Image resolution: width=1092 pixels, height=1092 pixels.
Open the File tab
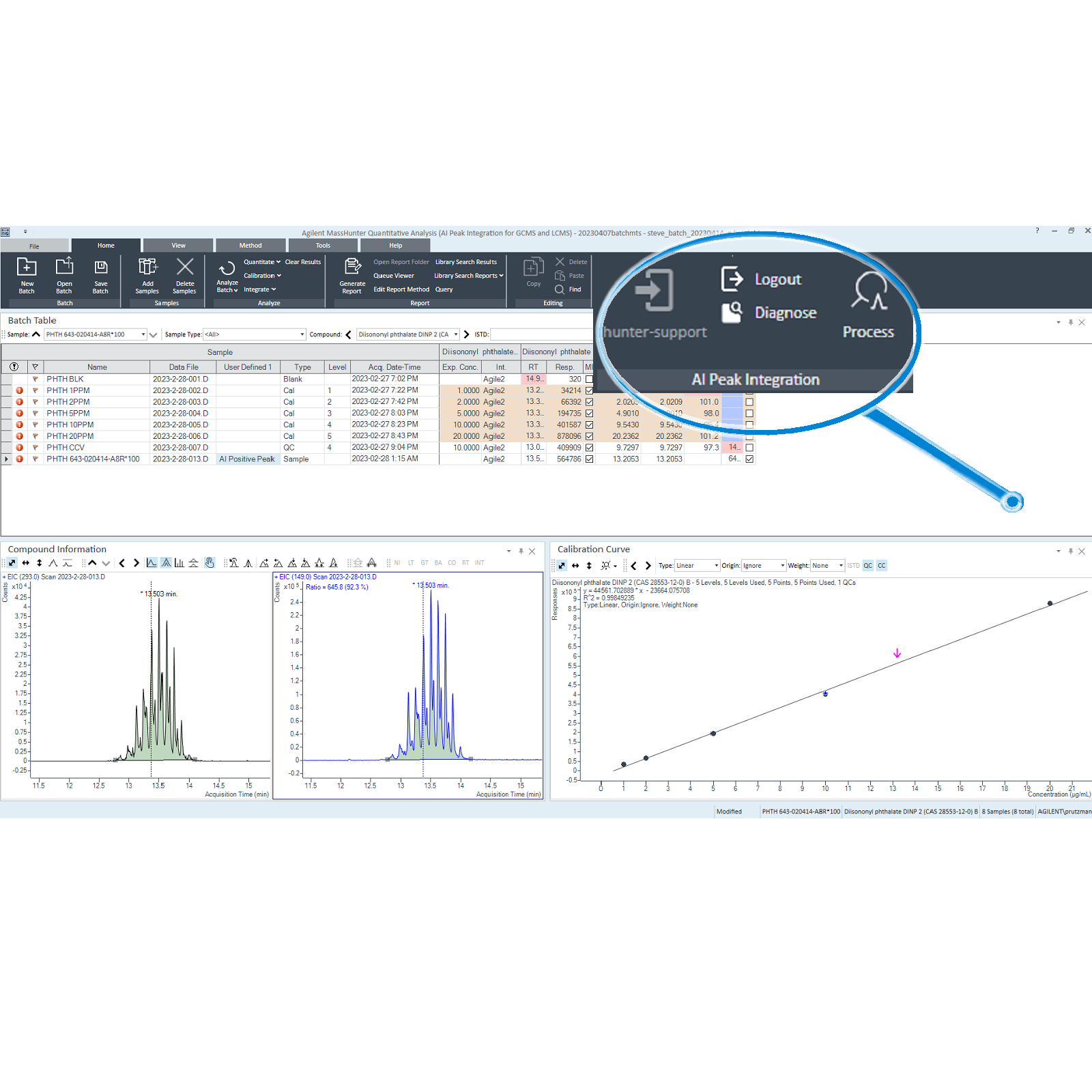pos(34,246)
